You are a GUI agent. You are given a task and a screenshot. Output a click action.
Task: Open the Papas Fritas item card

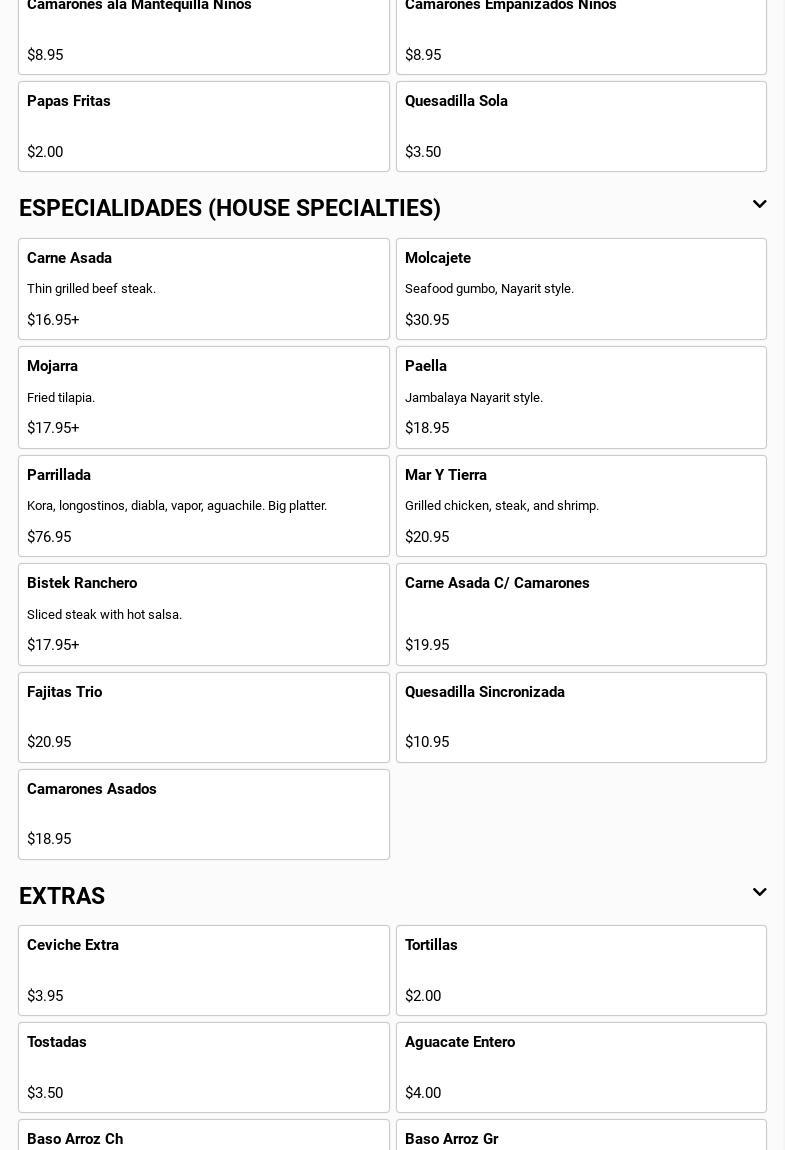pyautogui.click(x=204, y=126)
